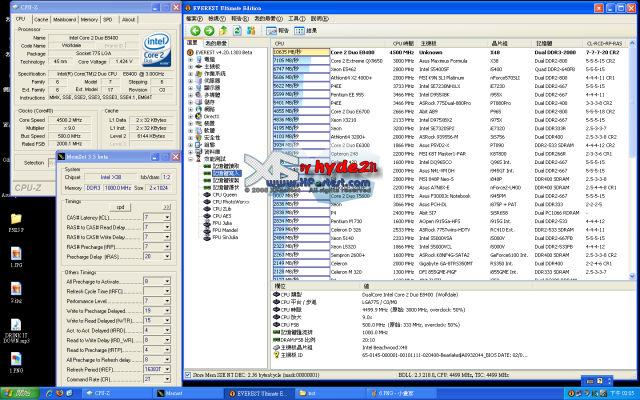The height and width of the screenshot is (400, 640).
Task: Select the Sempron 2600+ result row
Action: pyautogui.click(x=449, y=255)
